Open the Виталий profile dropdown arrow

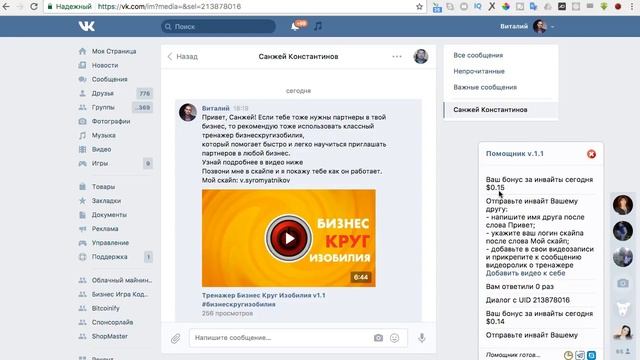(x=552, y=27)
